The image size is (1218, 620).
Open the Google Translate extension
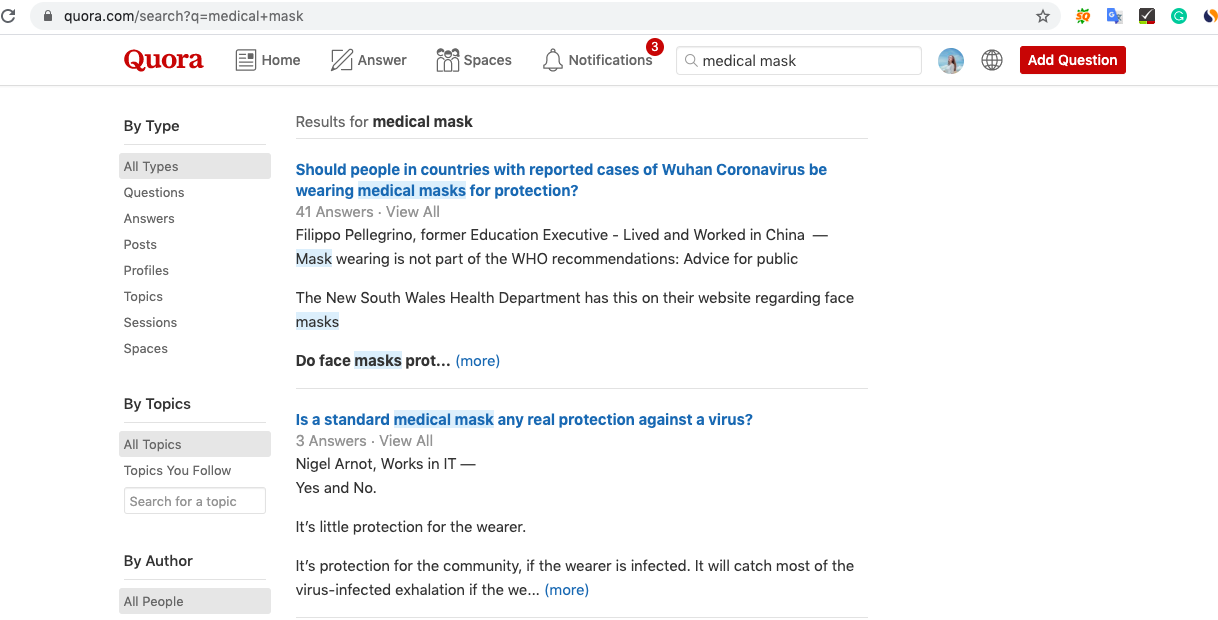(1114, 16)
